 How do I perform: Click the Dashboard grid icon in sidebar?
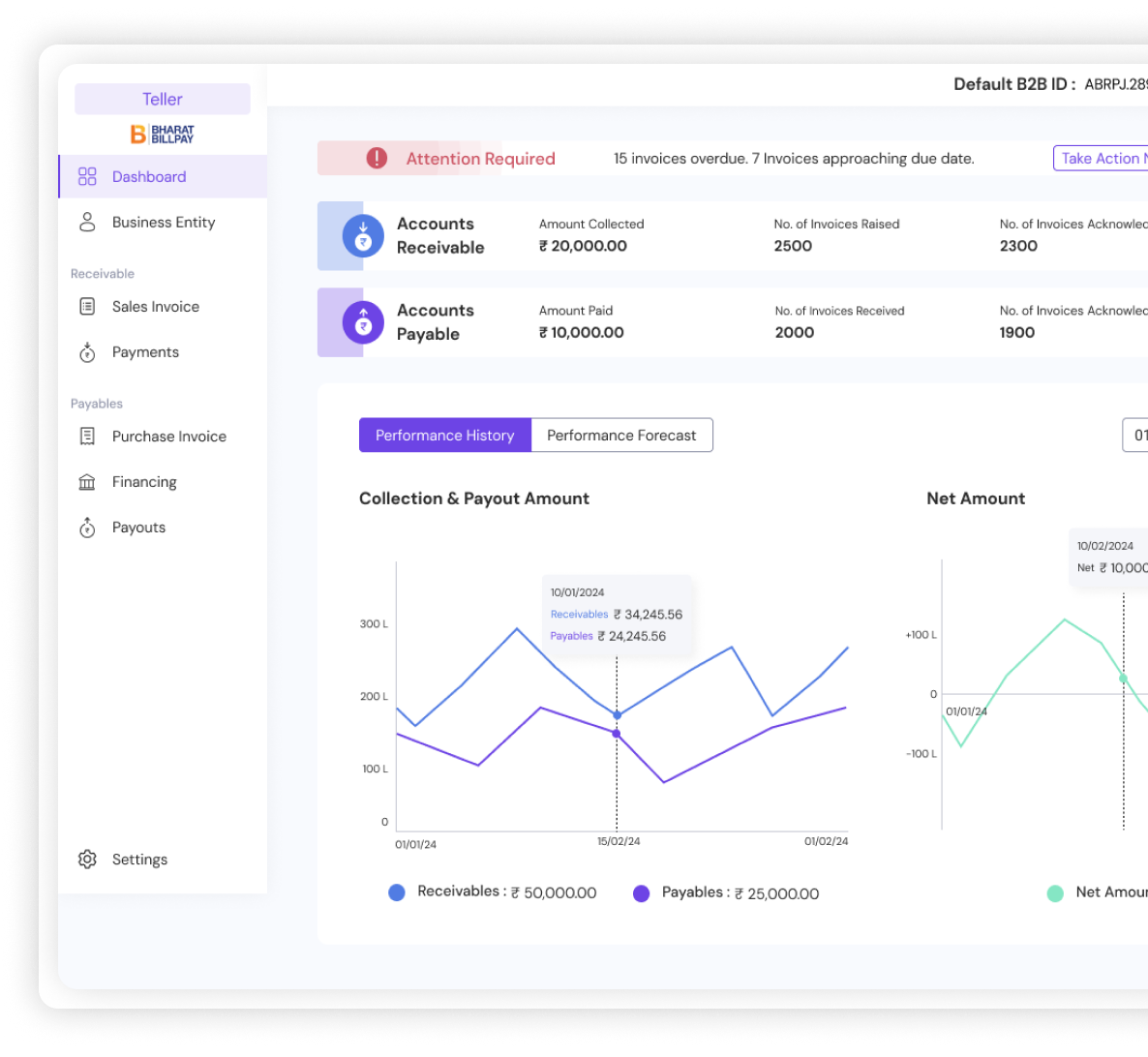coord(87,176)
